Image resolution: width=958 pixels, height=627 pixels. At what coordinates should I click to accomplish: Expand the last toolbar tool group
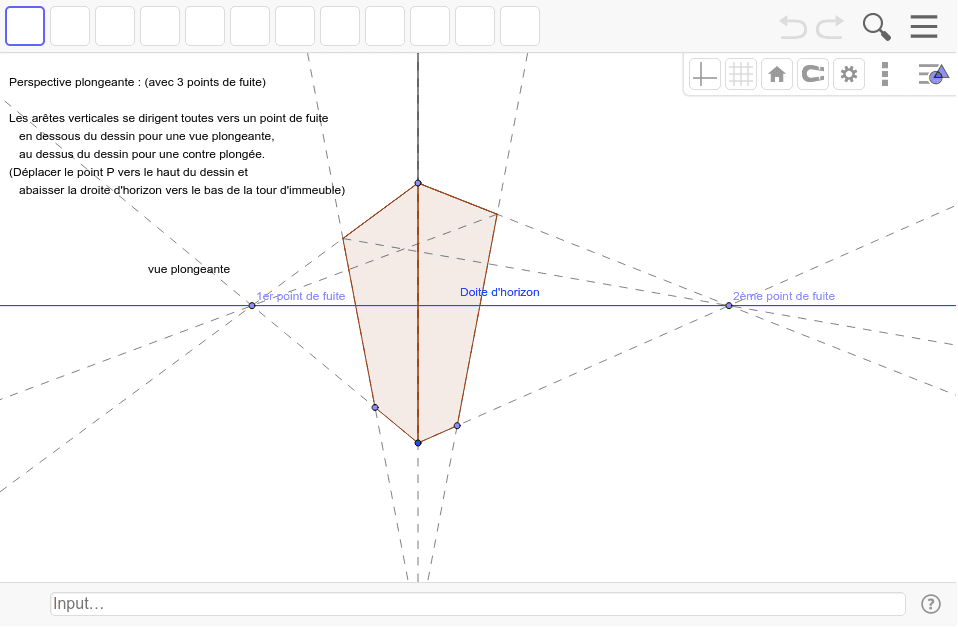click(x=519, y=25)
